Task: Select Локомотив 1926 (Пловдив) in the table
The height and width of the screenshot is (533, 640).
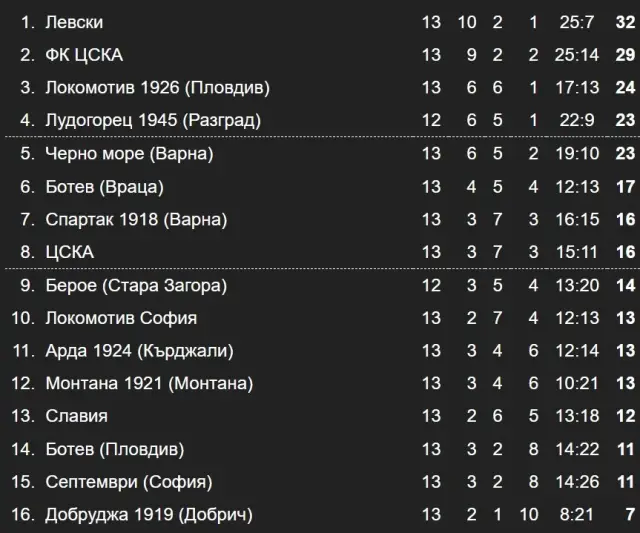Action: pos(157,88)
